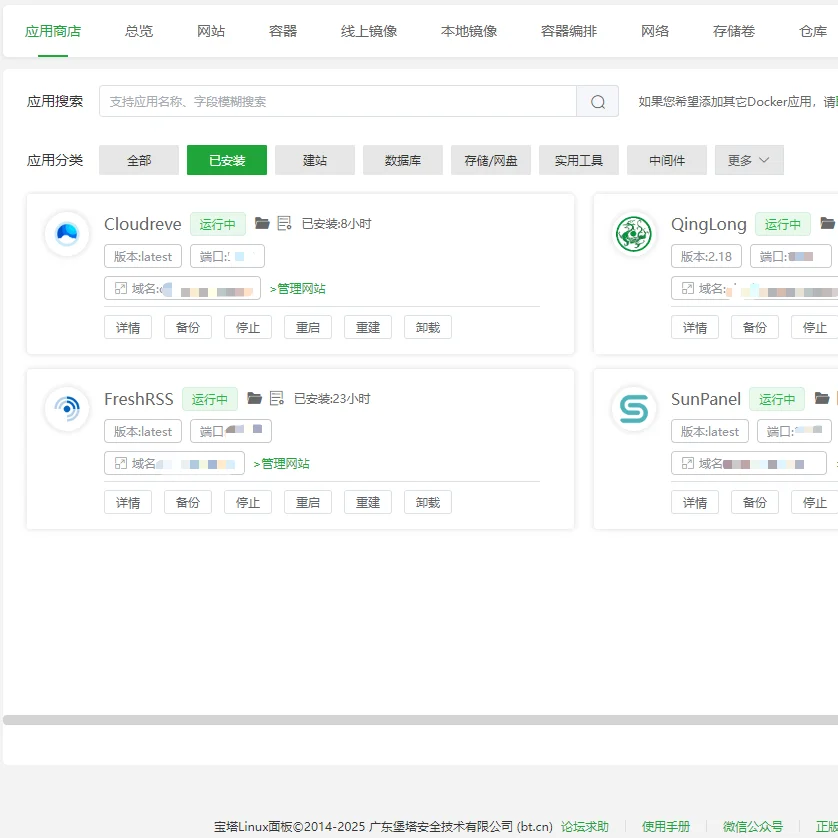Image resolution: width=838 pixels, height=838 pixels.
Task: View FreshRSS log document icon
Action: [x=277, y=398]
